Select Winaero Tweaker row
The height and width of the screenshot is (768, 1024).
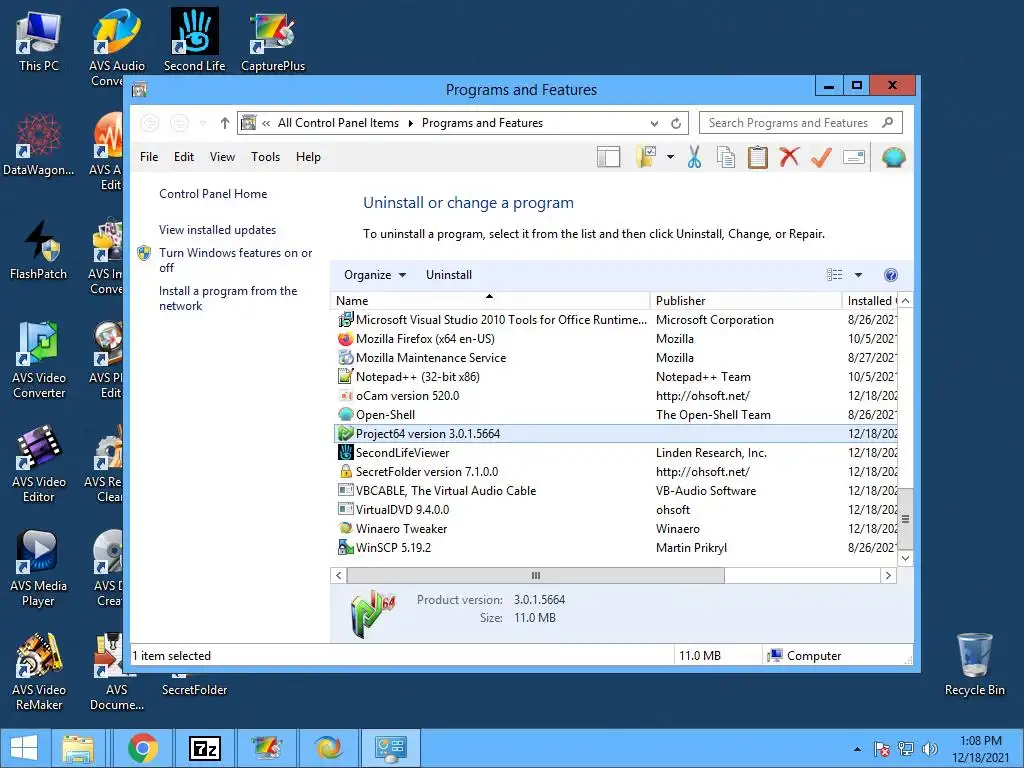[x=615, y=529]
